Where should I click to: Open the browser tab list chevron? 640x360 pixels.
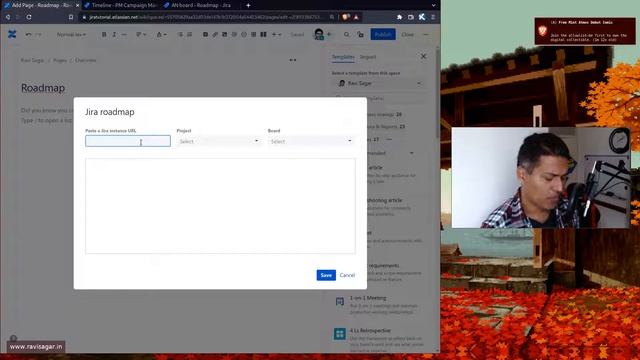point(433,5)
